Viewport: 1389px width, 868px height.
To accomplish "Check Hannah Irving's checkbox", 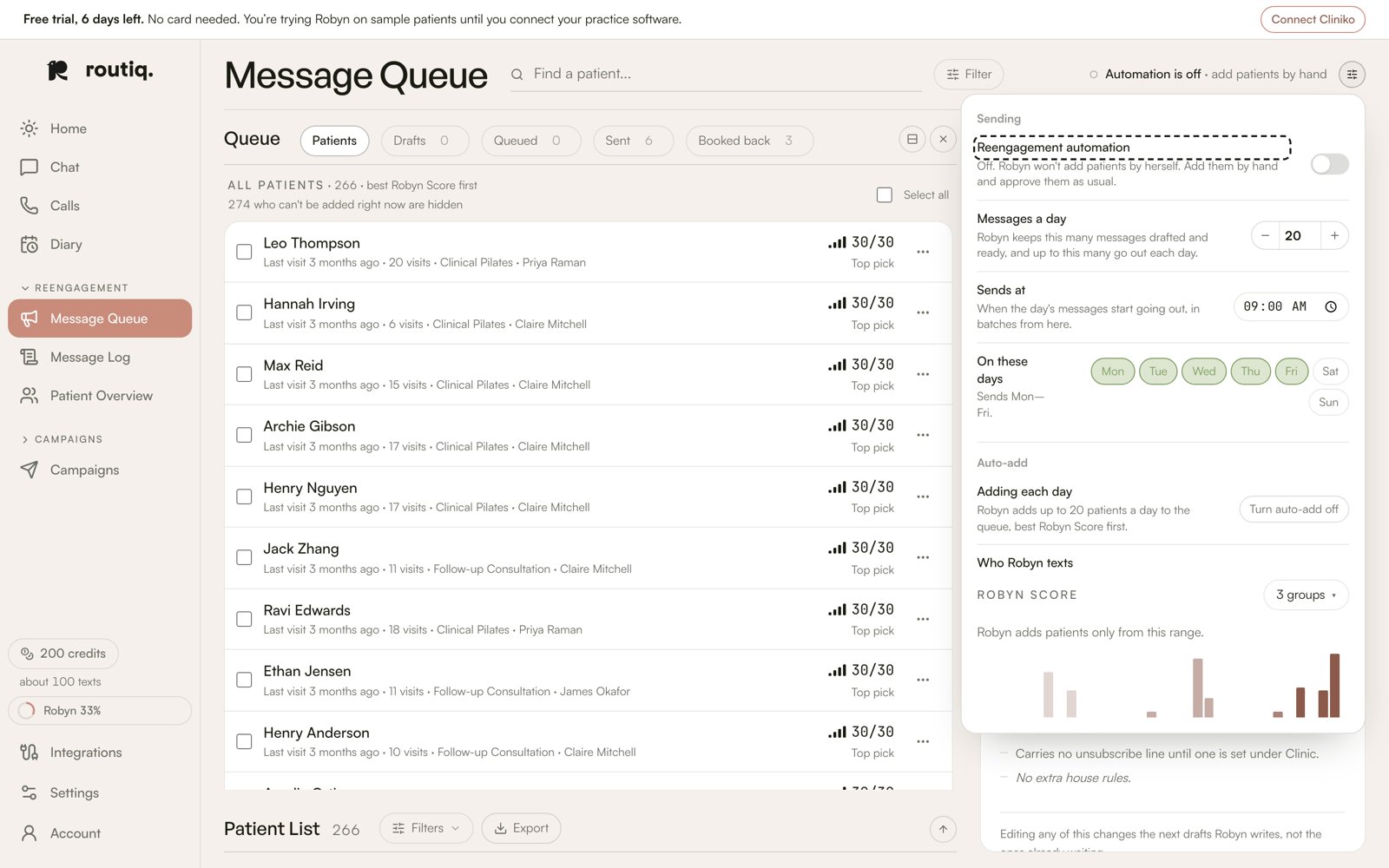I will tap(245, 312).
